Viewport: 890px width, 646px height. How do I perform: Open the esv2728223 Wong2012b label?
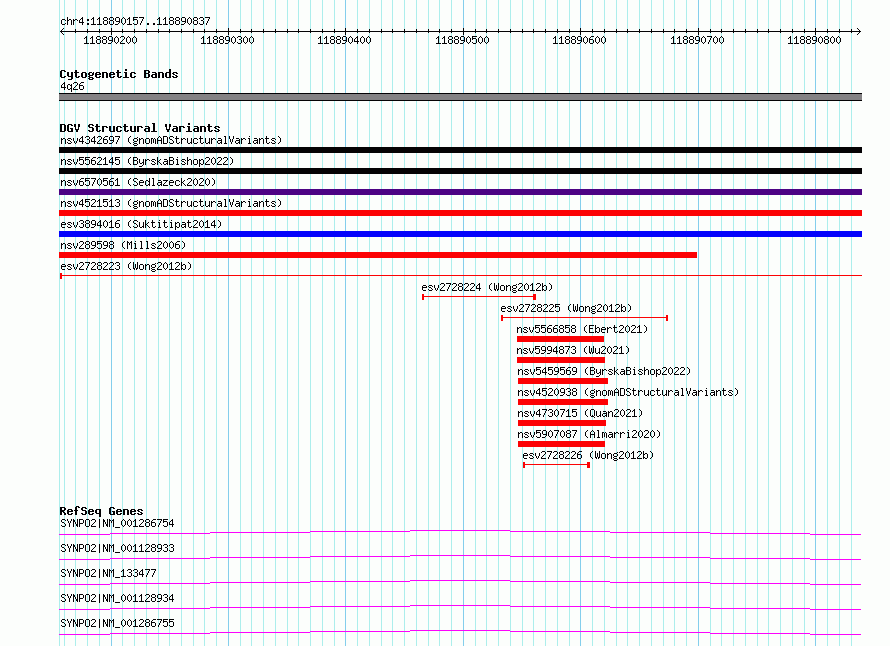(x=126, y=266)
